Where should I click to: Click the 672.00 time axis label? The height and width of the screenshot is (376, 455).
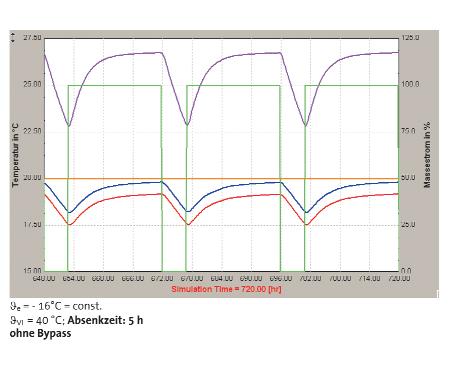(162, 278)
